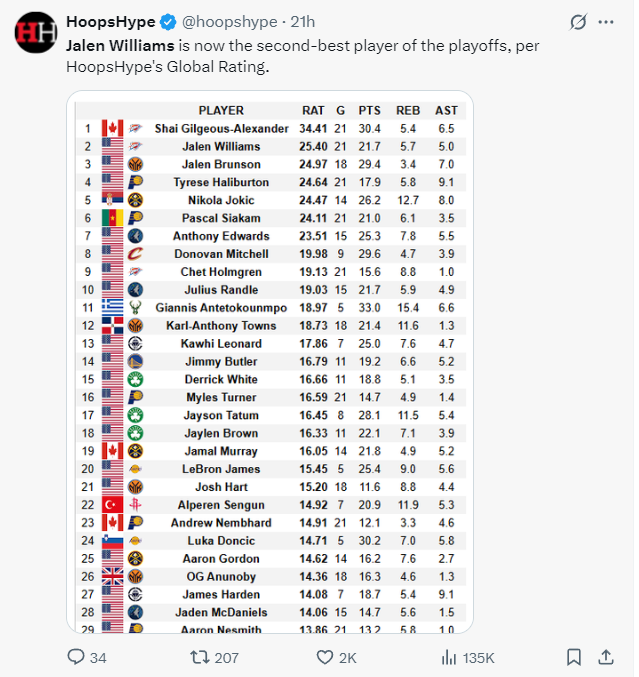
Task: Click the reply speech bubble icon
Action: [x=75, y=657]
